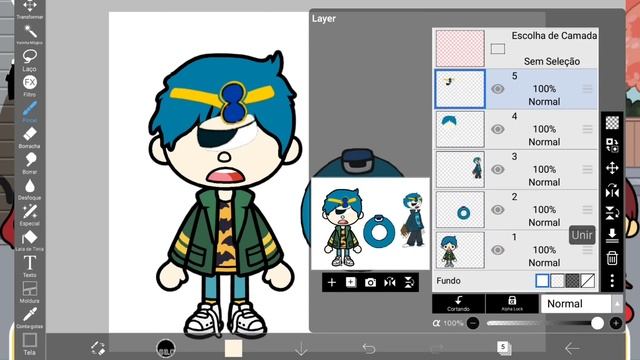This screenshot has width=640, height=360.
Task: Go back with the left arrow
Action: (572, 349)
